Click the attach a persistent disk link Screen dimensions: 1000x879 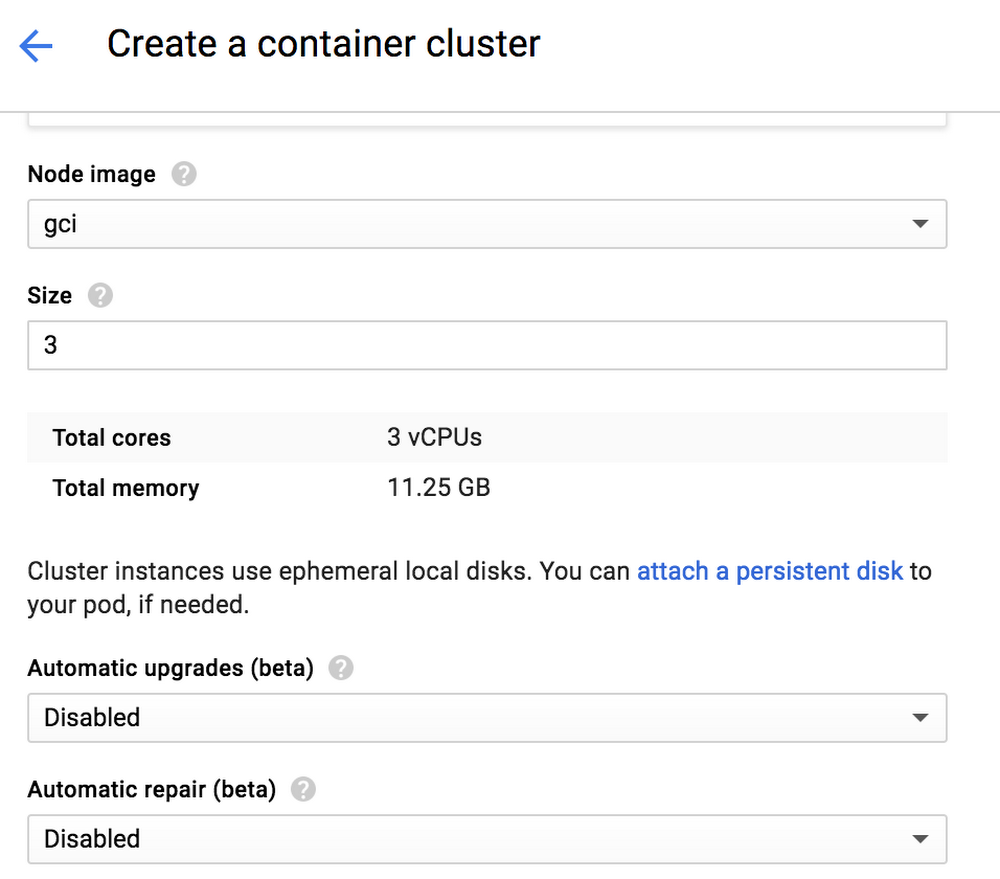(x=769, y=571)
